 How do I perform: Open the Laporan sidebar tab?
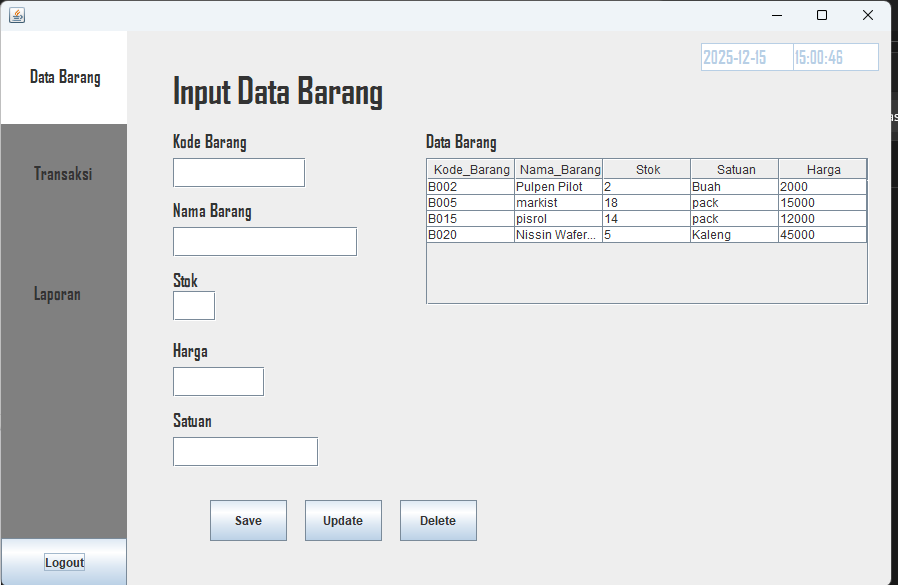pyautogui.click(x=57, y=294)
